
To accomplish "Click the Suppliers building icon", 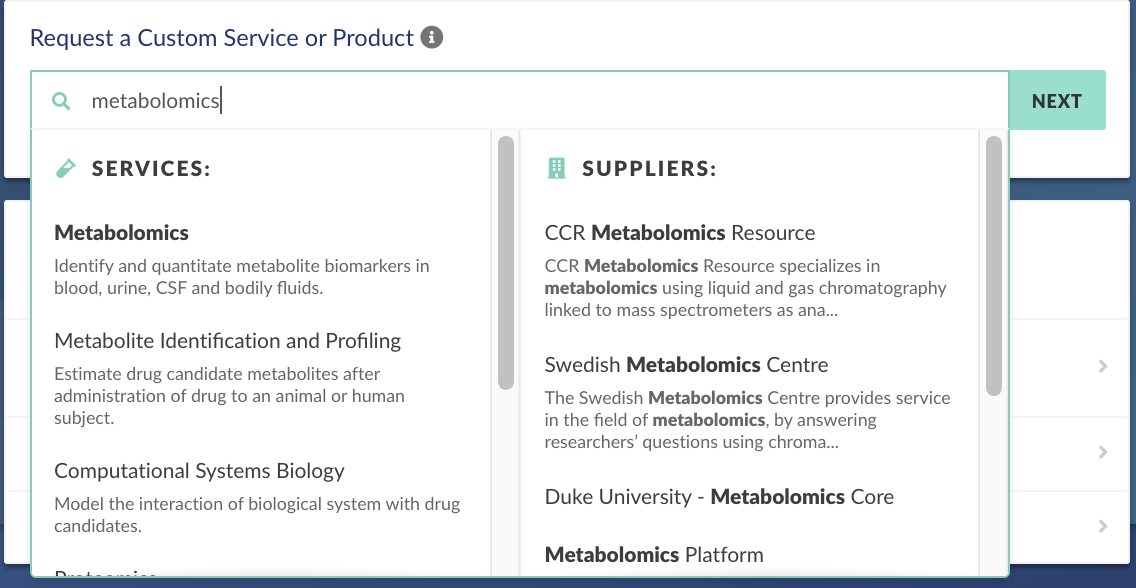I will point(557,169).
